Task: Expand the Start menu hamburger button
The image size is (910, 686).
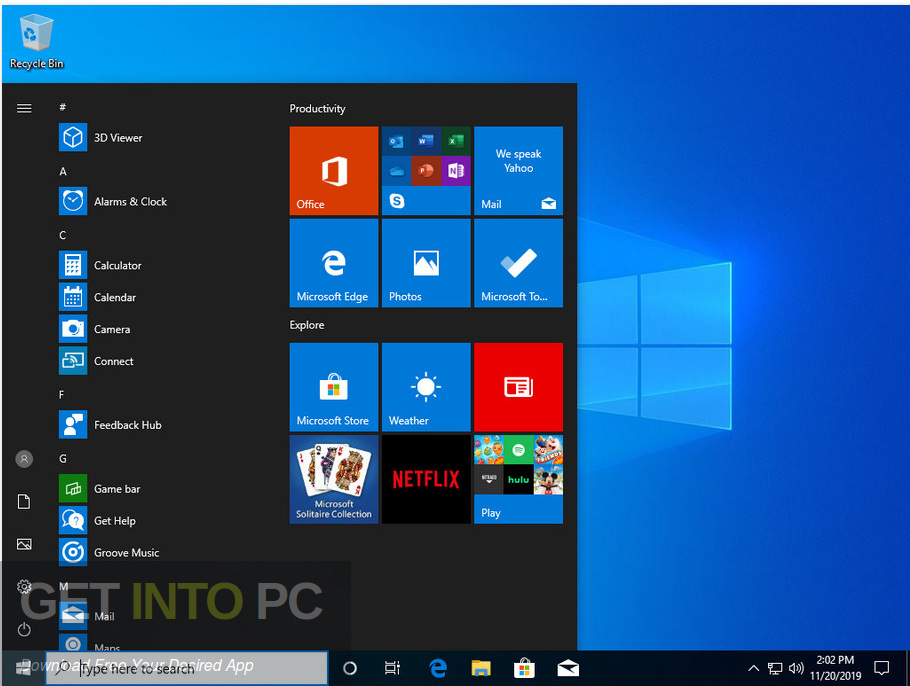Action: click(24, 109)
